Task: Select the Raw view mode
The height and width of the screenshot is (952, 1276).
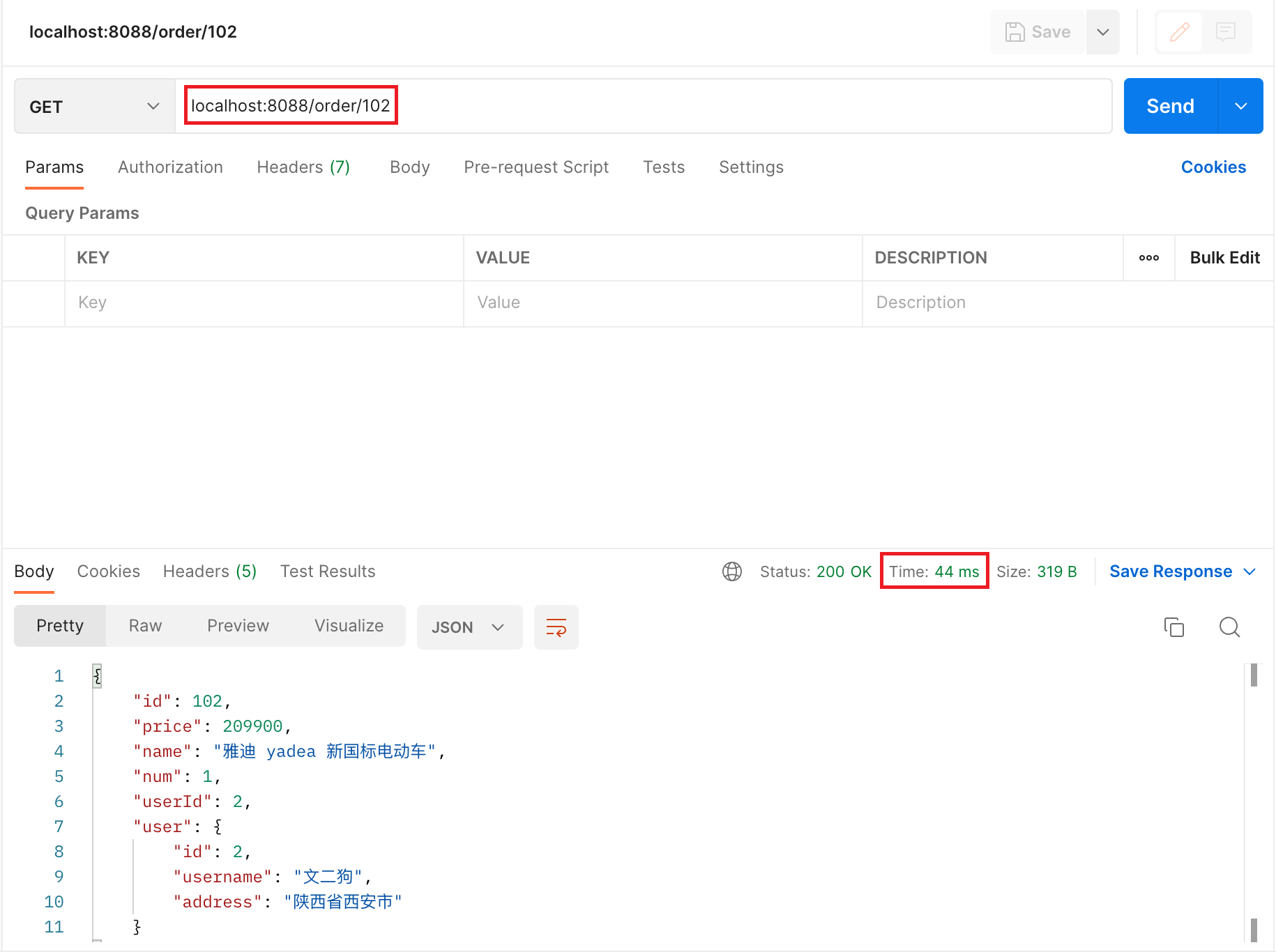Action: (x=145, y=626)
